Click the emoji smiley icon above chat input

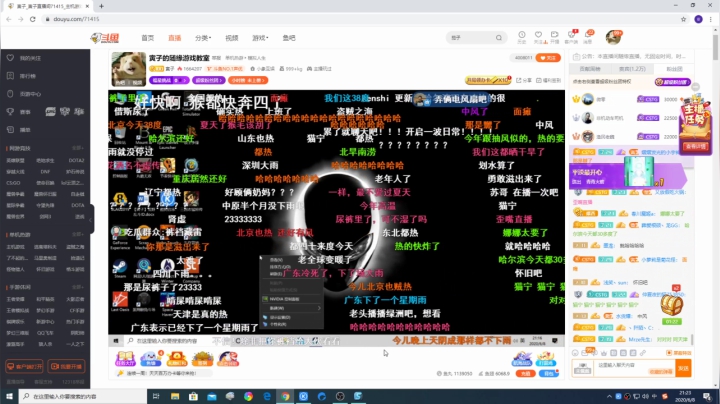click(x=575, y=353)
